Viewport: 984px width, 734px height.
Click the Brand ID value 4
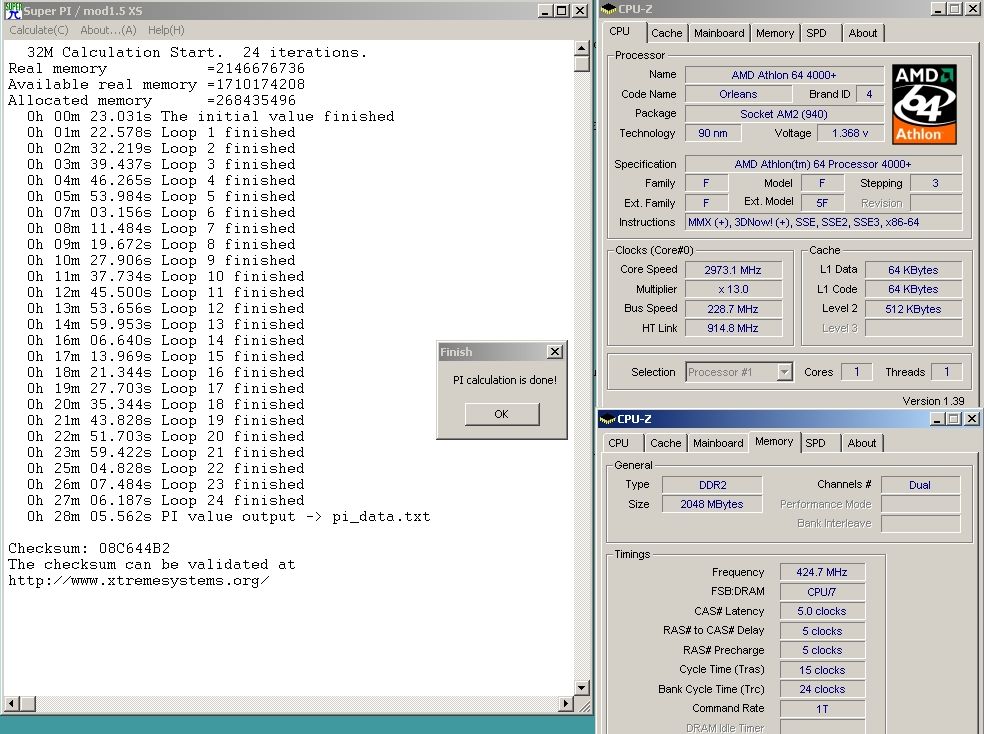869,94
